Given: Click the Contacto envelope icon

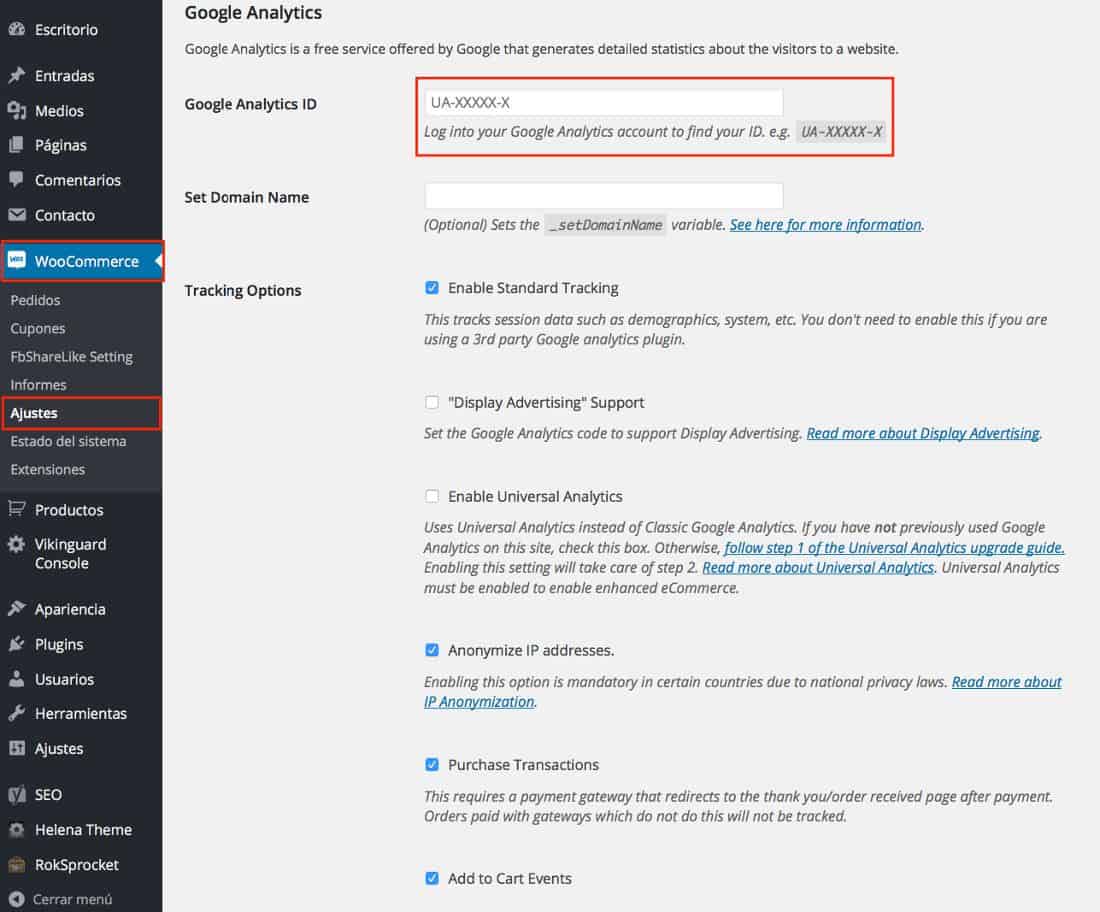Looking at the screenshot, I should [17, 215].
